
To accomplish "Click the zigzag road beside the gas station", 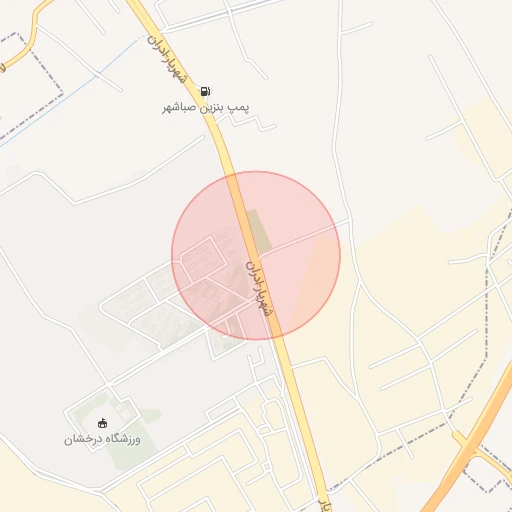I will [x=247, y=122].
